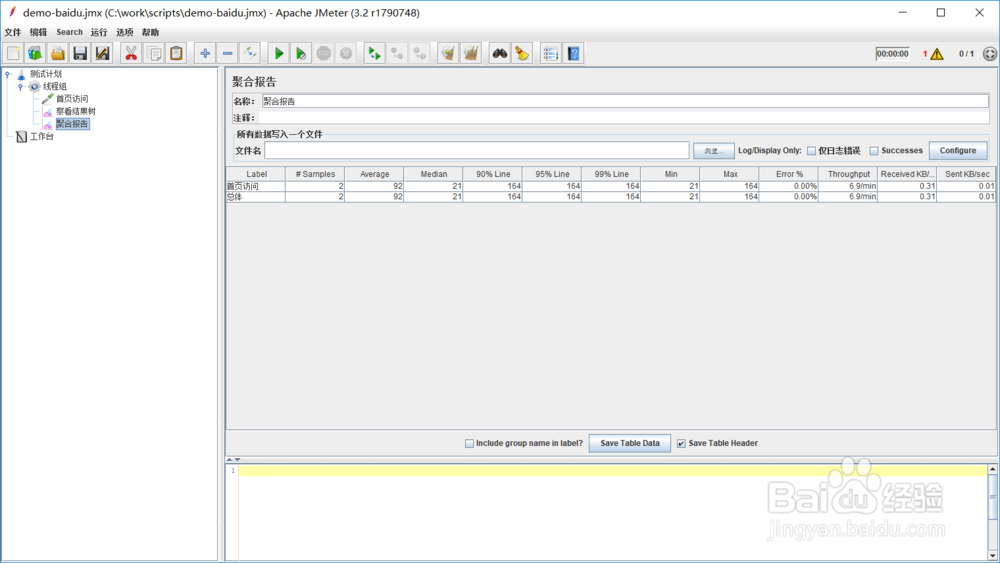Click the remote stop all icon
The height and width of the screenshot is (563, 1000).
(x=397, y=54)
